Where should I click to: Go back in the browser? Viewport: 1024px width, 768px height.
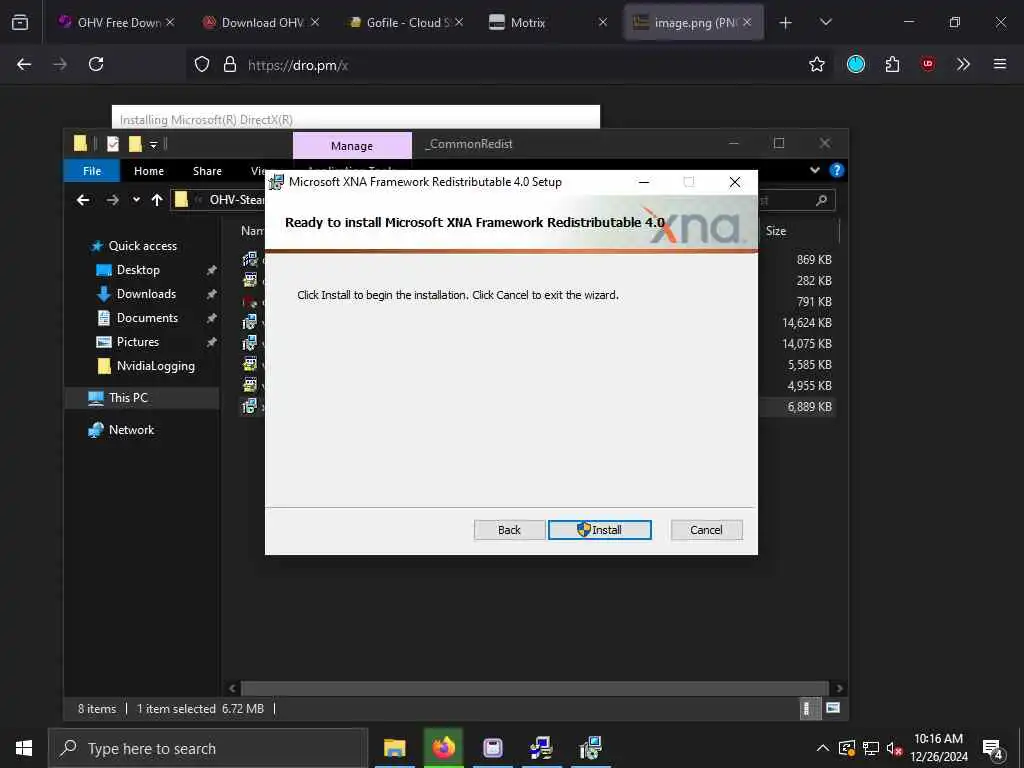click(24, 64)
